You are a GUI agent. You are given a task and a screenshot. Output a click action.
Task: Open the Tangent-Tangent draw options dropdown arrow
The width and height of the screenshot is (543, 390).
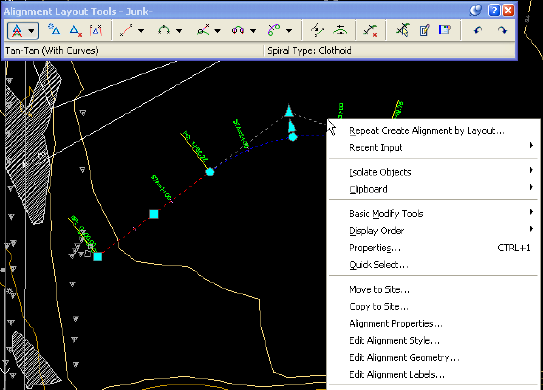click(32, 31)
